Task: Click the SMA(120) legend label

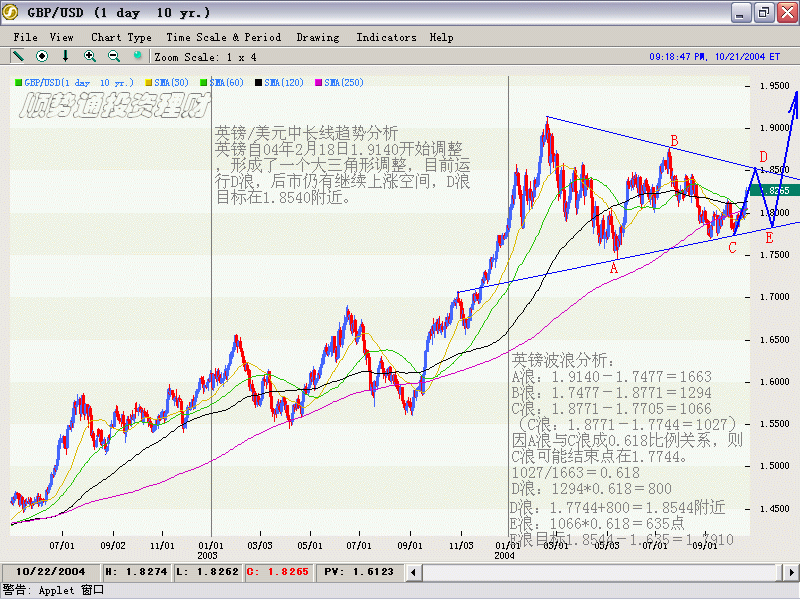Action: click(x=285, y=82)
